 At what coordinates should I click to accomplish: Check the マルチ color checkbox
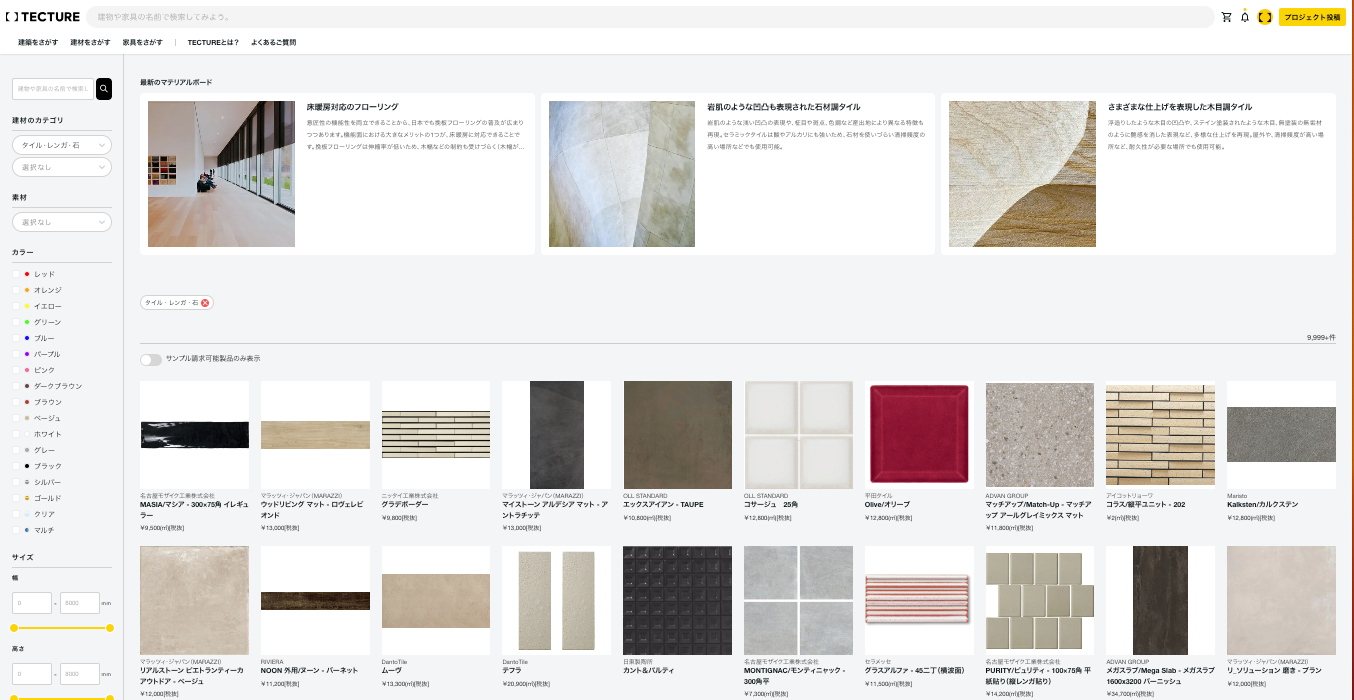click(15, 530)
